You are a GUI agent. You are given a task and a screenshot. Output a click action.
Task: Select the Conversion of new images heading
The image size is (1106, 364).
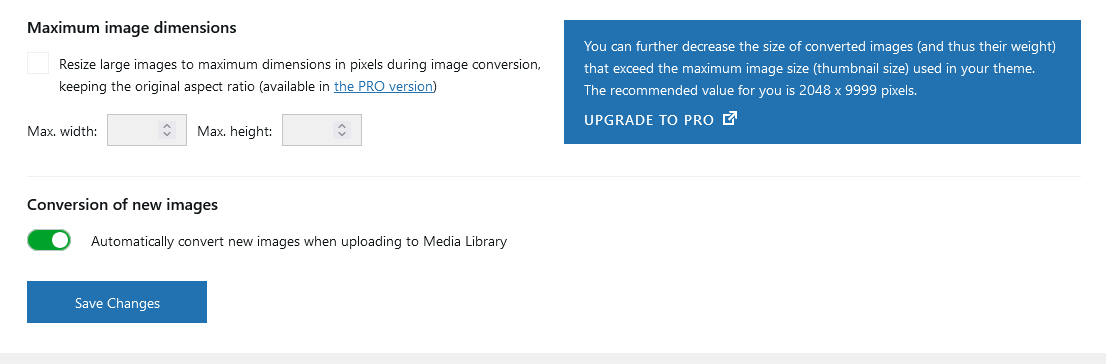click(123, 205)
